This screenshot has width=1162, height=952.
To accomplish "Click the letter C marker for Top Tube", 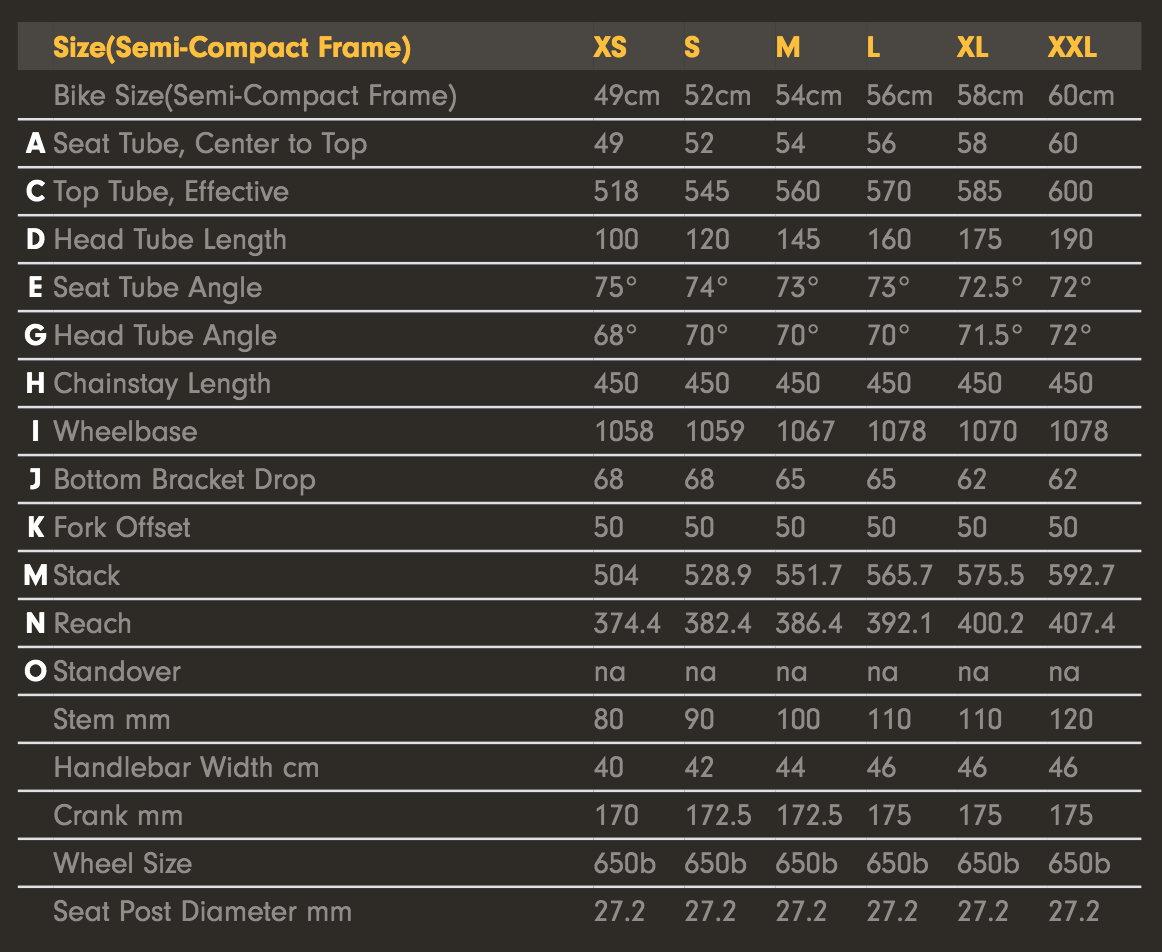I will [x=36, y=192].
